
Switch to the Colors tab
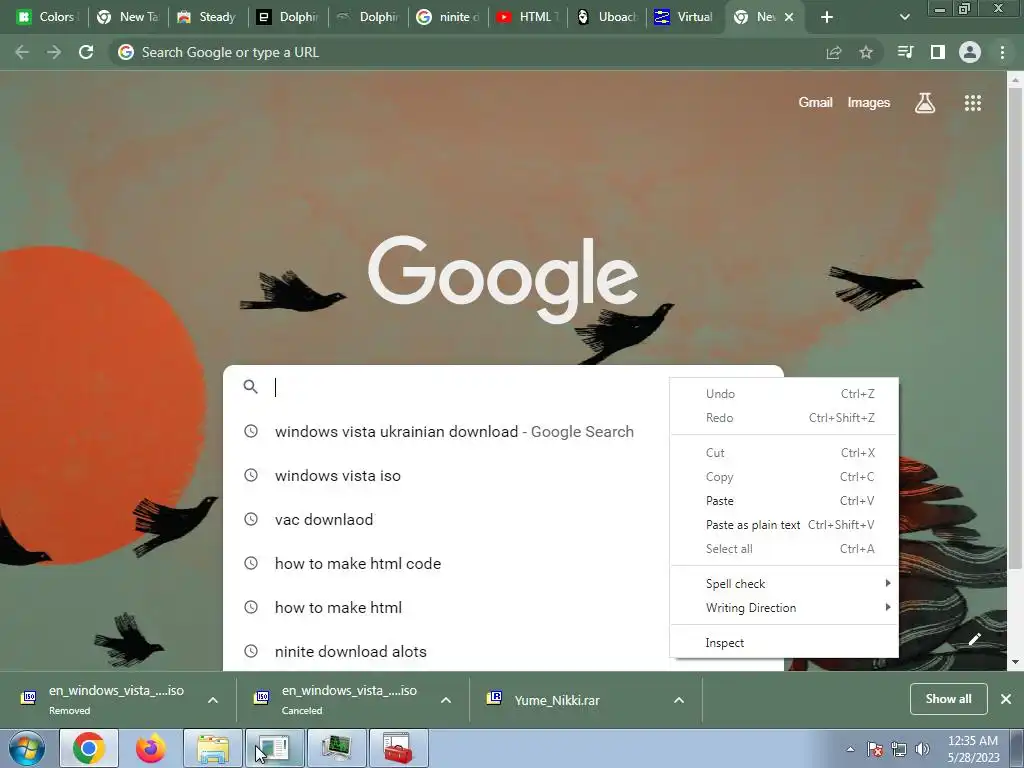pyautogui.click(x=46, y=17)
